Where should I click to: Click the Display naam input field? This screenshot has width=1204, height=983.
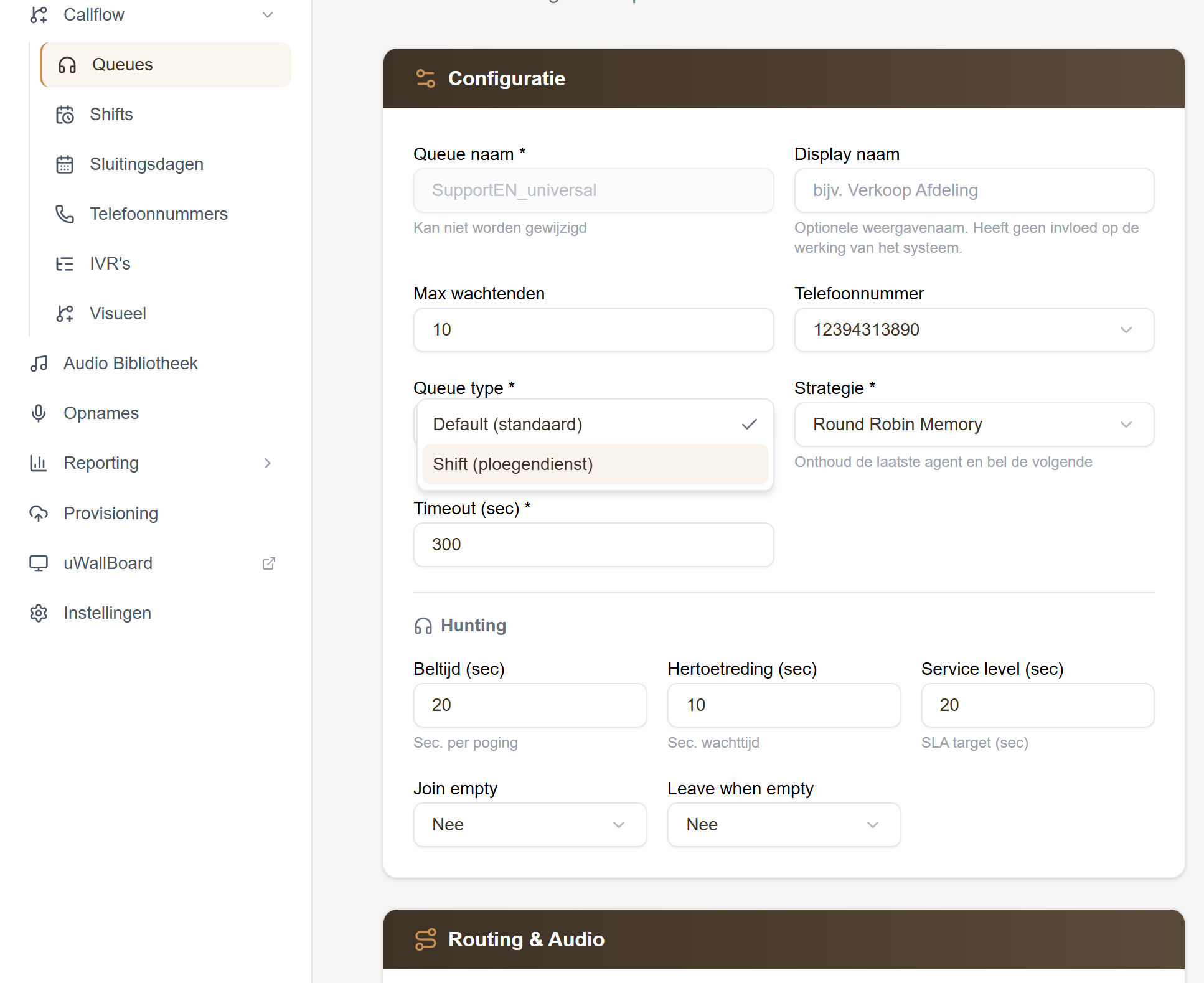[x=974, y=190]
